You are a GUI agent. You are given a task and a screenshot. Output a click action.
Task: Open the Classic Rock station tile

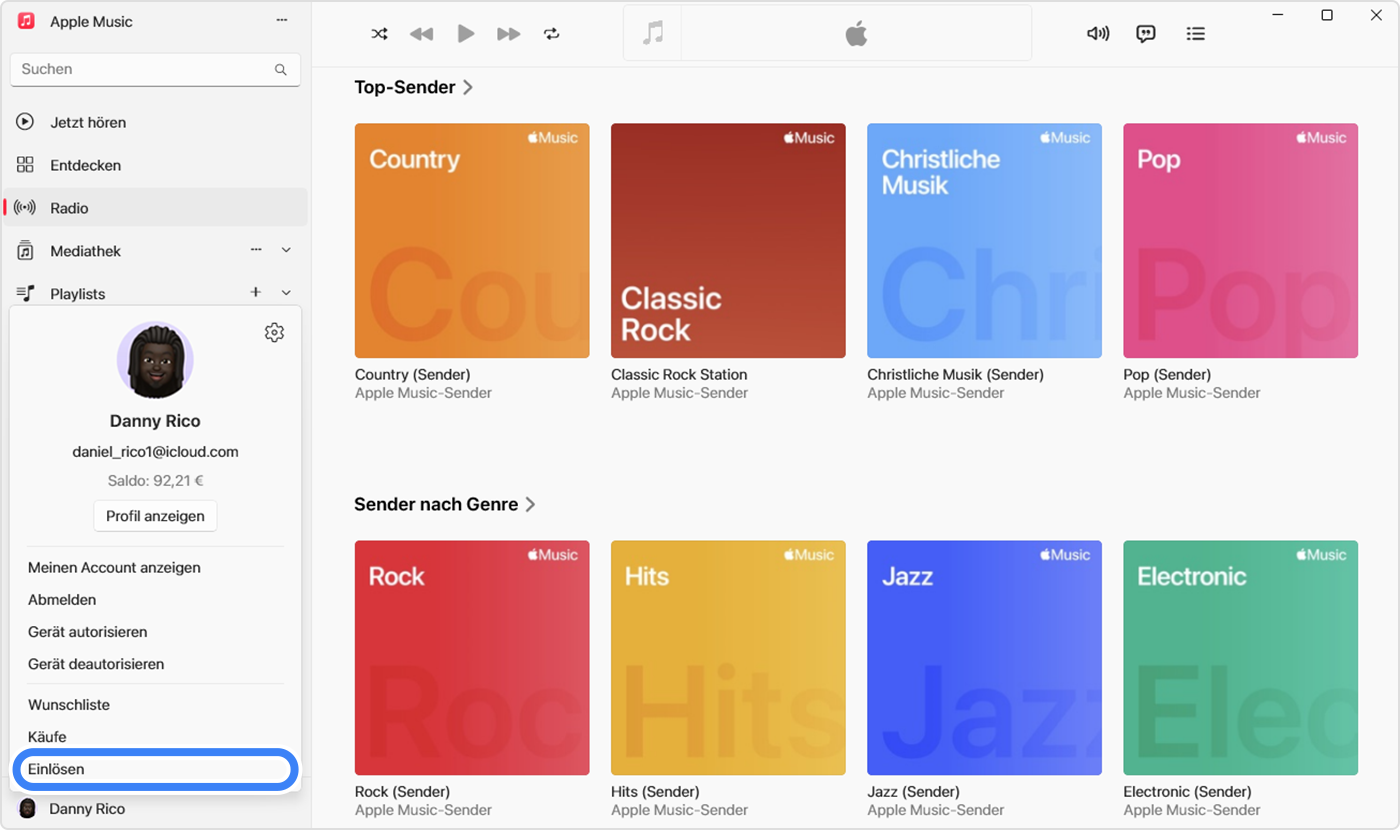coord(728,240)
